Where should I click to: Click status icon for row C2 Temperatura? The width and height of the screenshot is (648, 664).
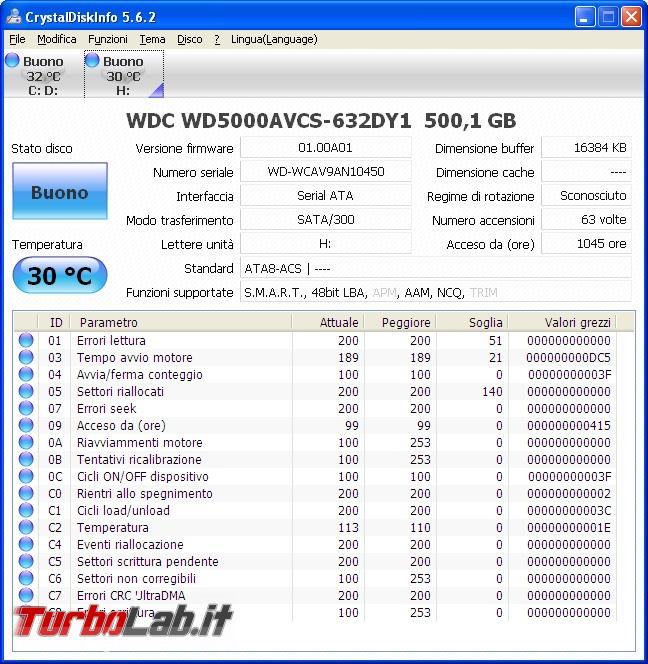point(26,527)
